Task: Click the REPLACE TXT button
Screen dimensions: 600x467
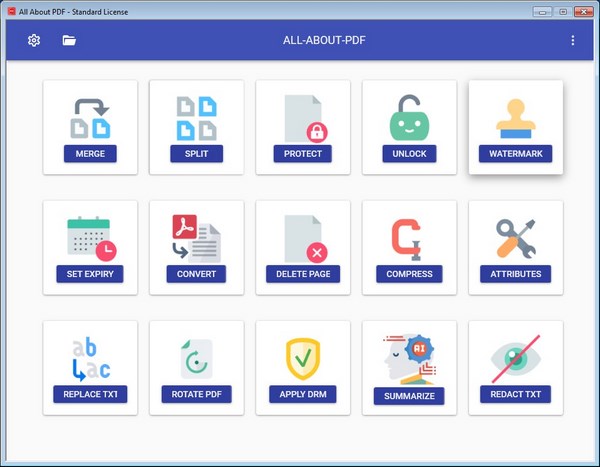Action: click(90, 394)
